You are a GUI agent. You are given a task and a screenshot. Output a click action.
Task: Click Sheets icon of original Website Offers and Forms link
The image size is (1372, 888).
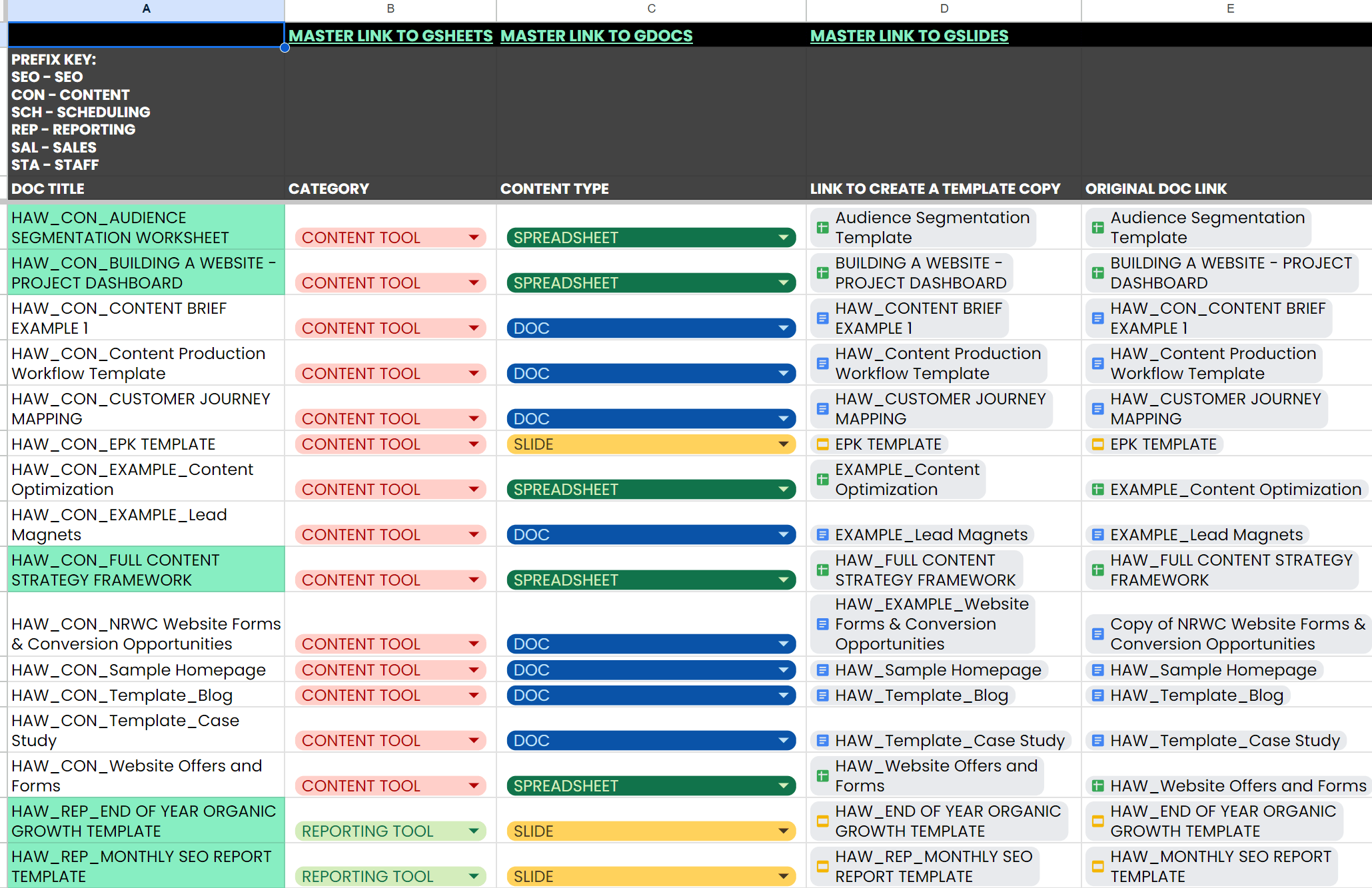1098,786
